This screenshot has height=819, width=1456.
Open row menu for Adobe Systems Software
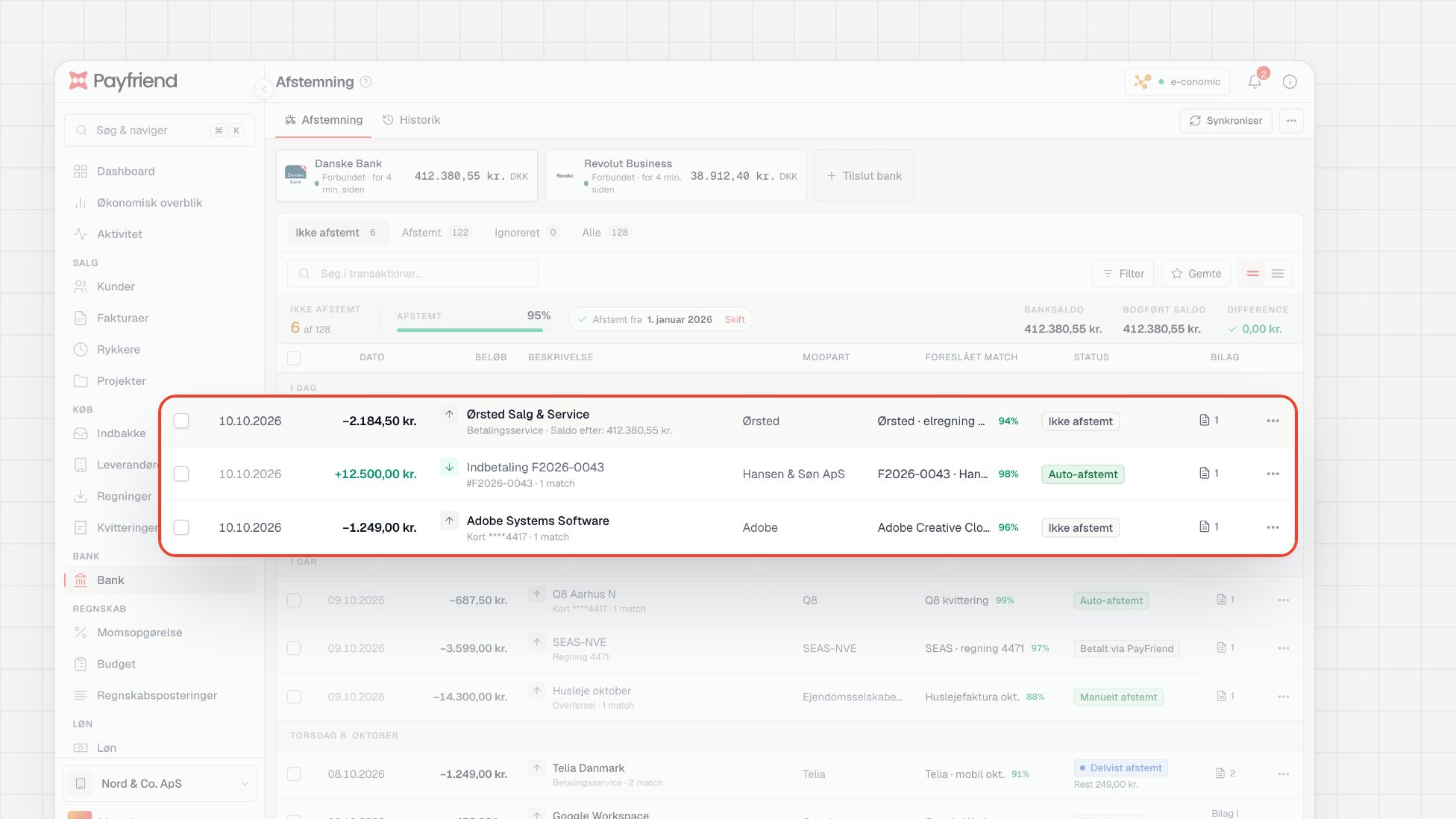coord(1273,527)
